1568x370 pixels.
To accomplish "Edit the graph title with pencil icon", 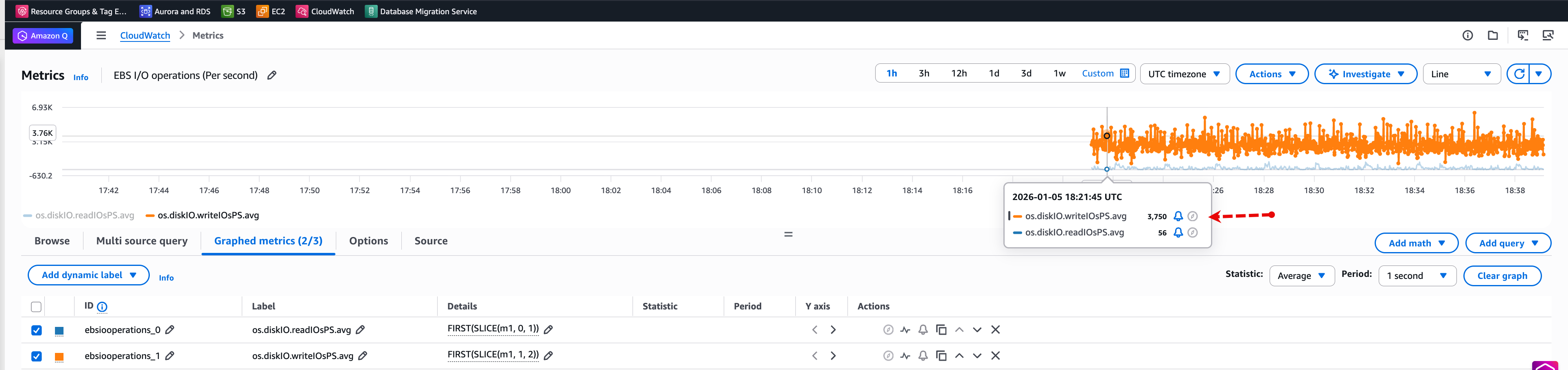I will coord(272,75).
